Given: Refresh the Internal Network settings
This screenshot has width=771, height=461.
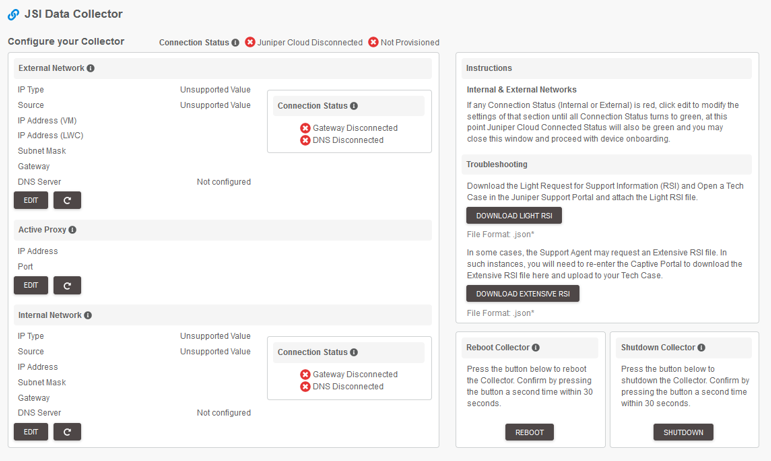Looking at the screenshot, I should [67, 432].
